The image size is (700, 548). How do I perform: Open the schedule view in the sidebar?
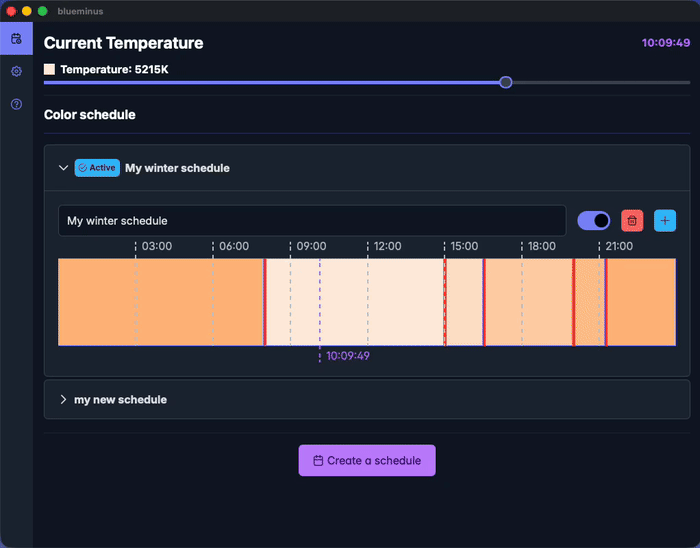(17, 39)
